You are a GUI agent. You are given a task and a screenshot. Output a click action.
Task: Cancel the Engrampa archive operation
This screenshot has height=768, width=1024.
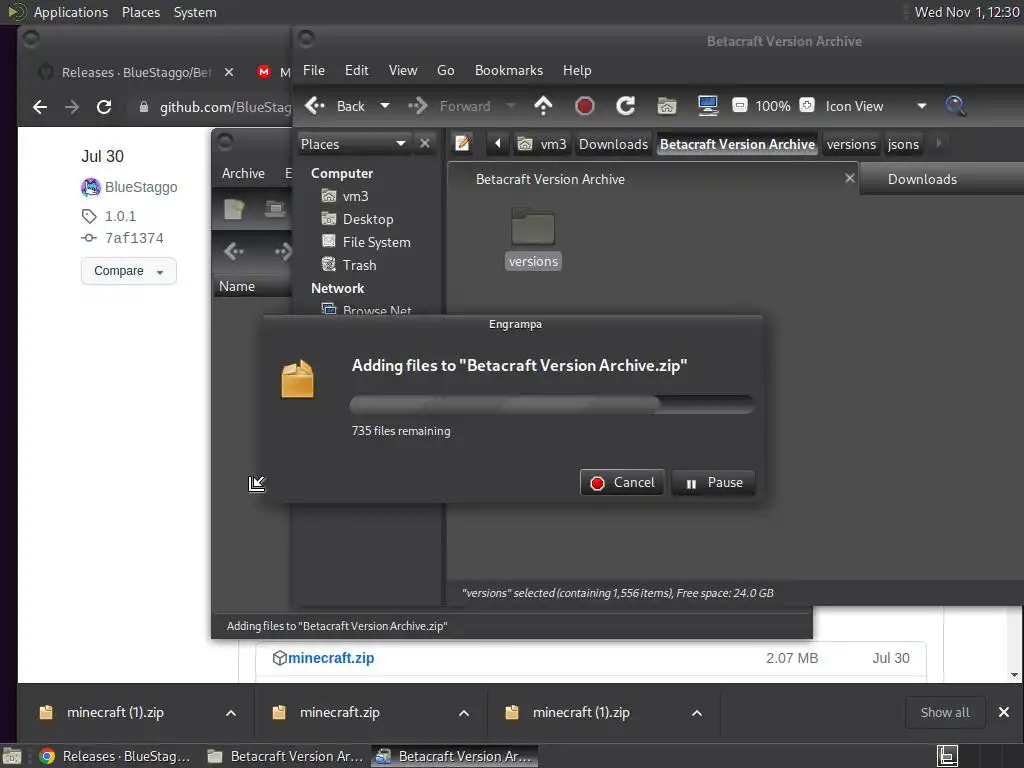[x=622, y=483]
